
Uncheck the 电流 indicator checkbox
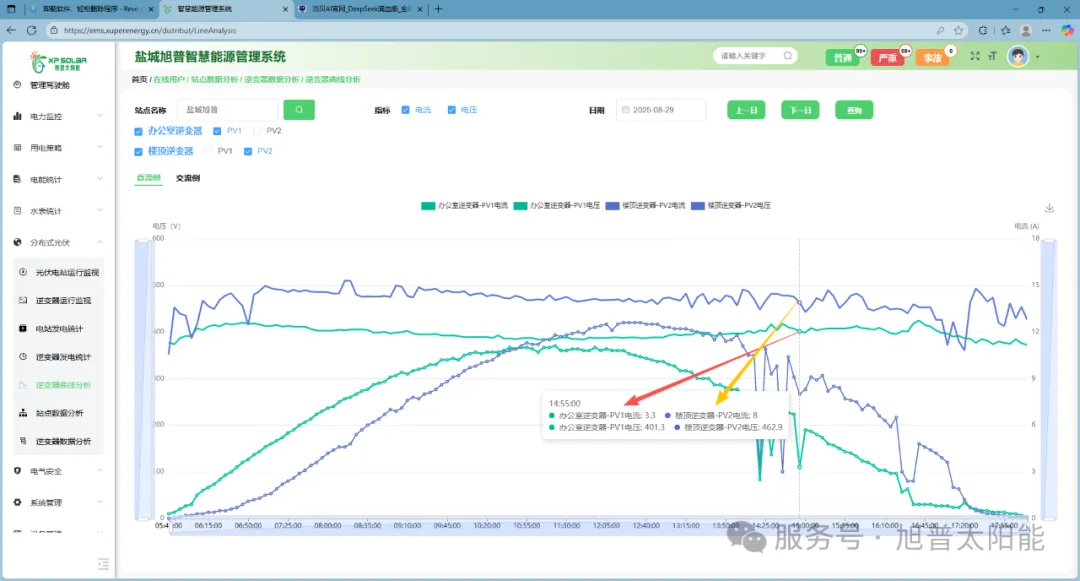[x=405, y=110]
